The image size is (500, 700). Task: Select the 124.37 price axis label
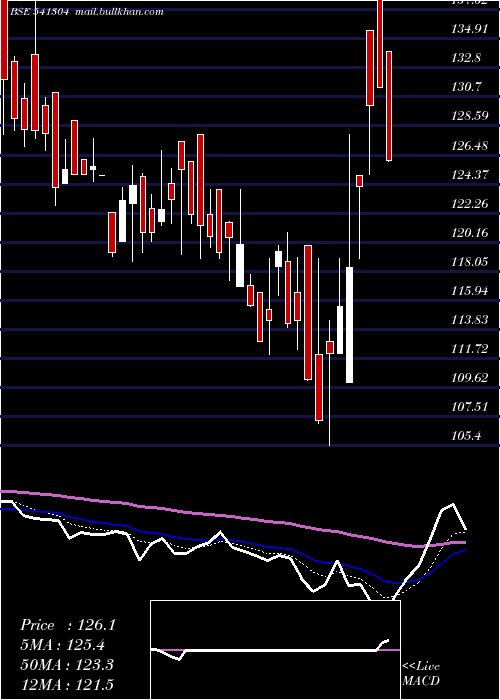[x=469, y=175]
